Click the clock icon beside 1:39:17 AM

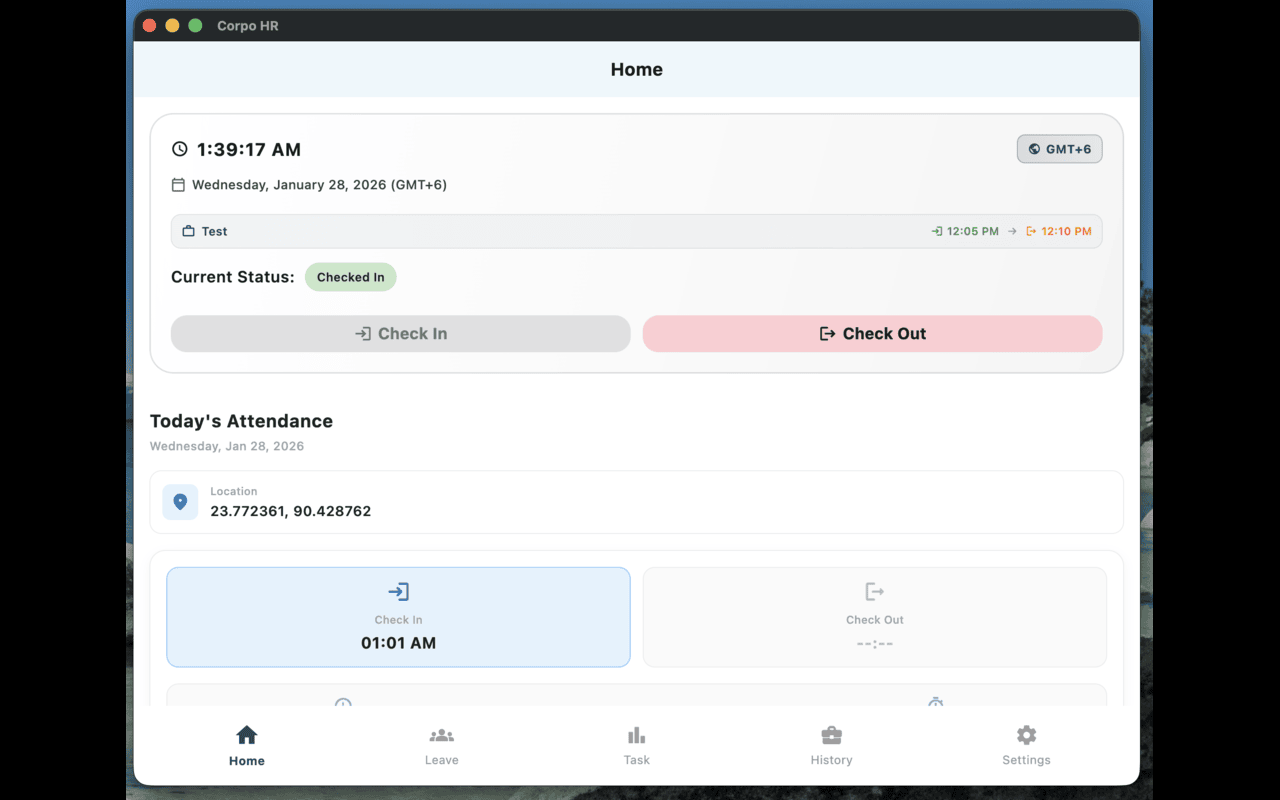180,149
